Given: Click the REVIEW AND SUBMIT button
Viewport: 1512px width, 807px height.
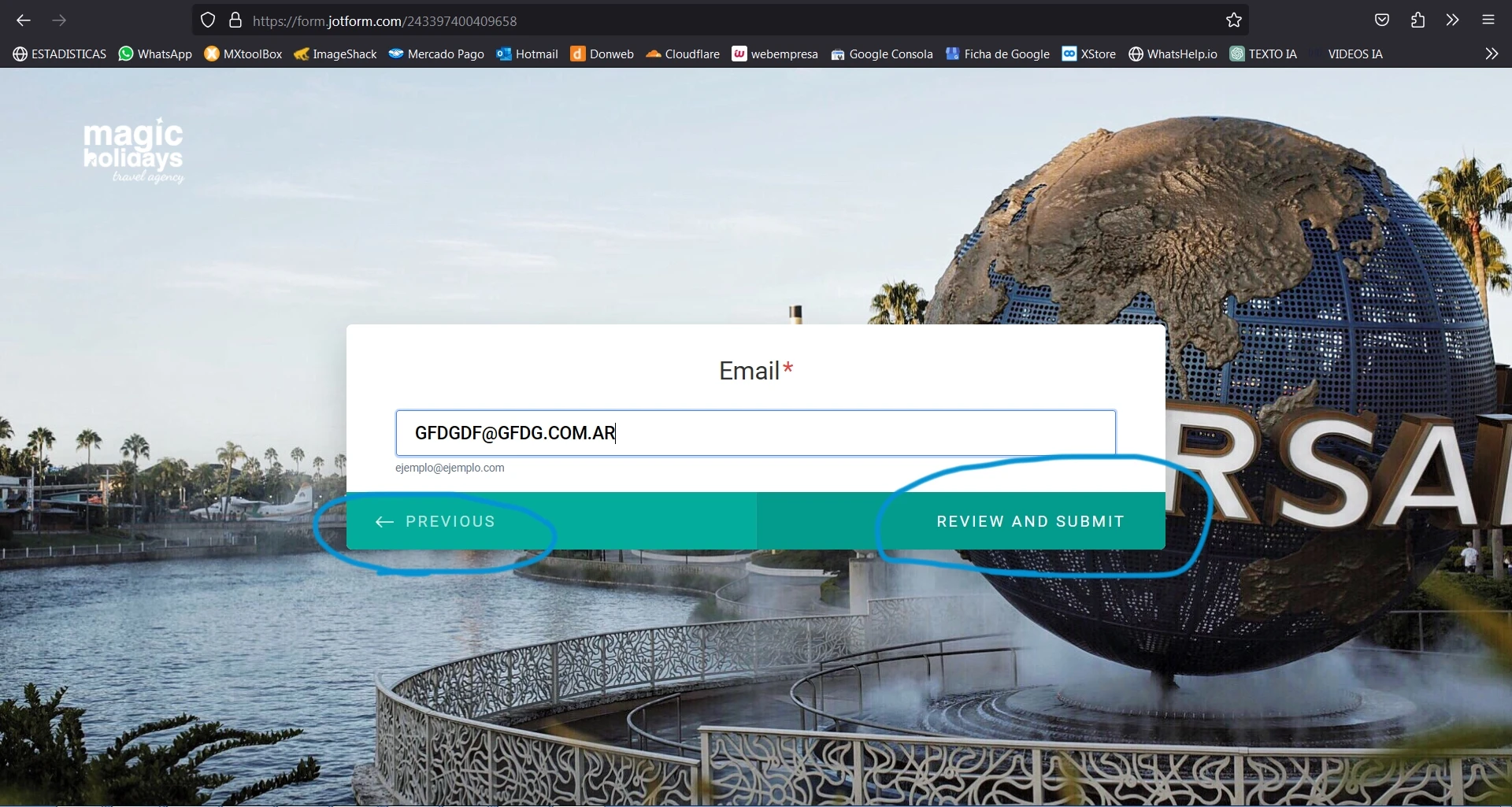Looking at the screenshot, I should pos(1030,521).
